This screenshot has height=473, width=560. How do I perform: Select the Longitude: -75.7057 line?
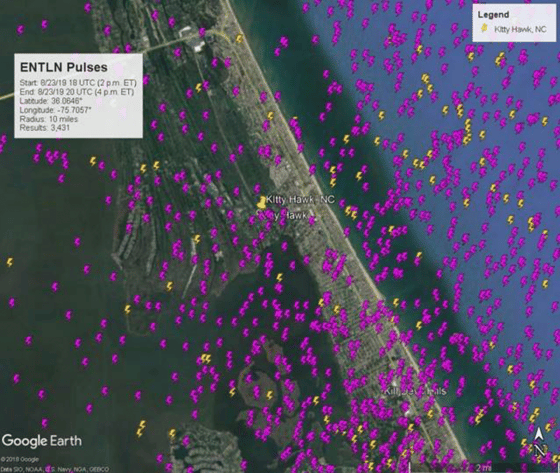[x=55, y=110]
